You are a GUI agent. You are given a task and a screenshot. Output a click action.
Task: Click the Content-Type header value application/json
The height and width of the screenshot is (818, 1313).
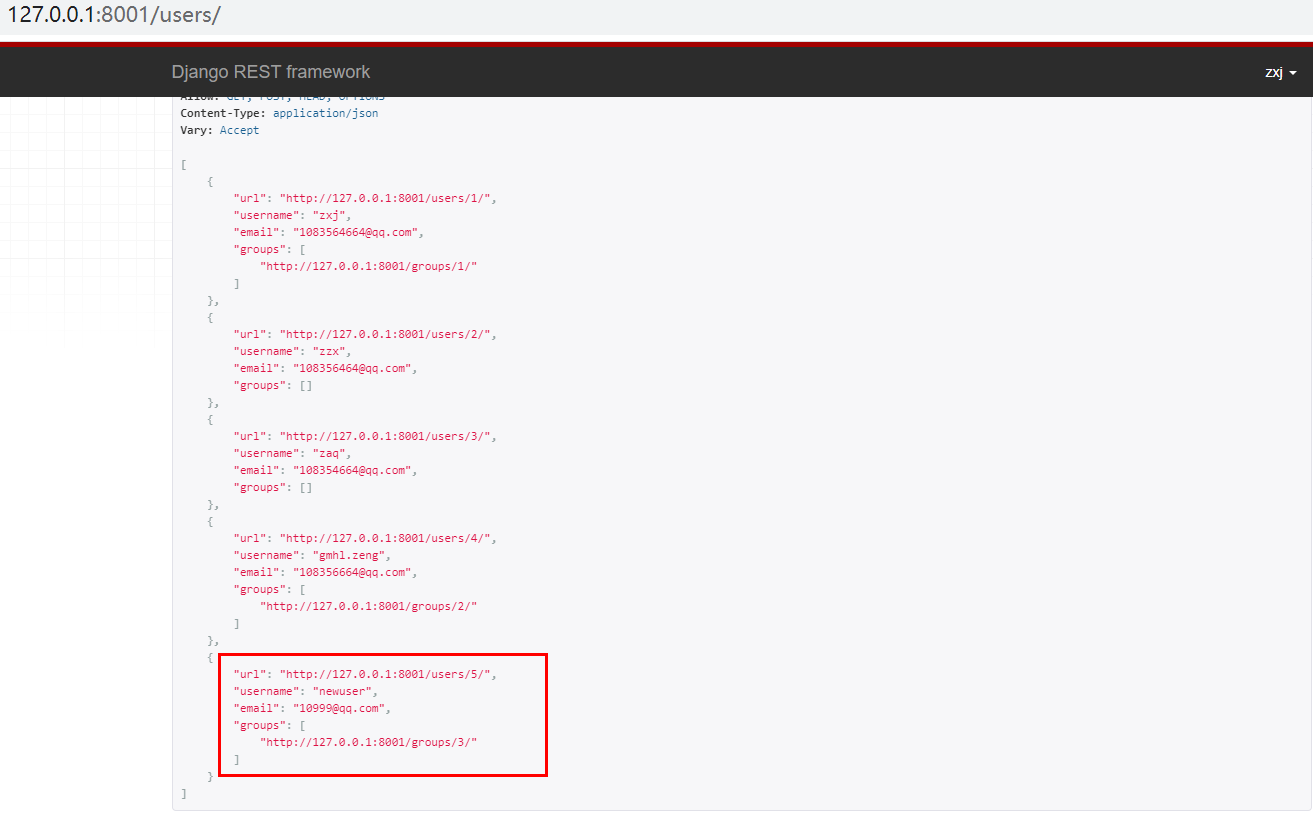coord(325,113)
